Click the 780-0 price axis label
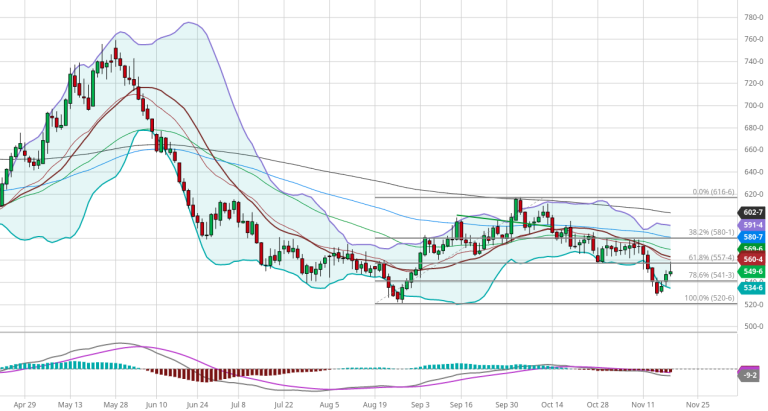 click(x=754, y=17)
